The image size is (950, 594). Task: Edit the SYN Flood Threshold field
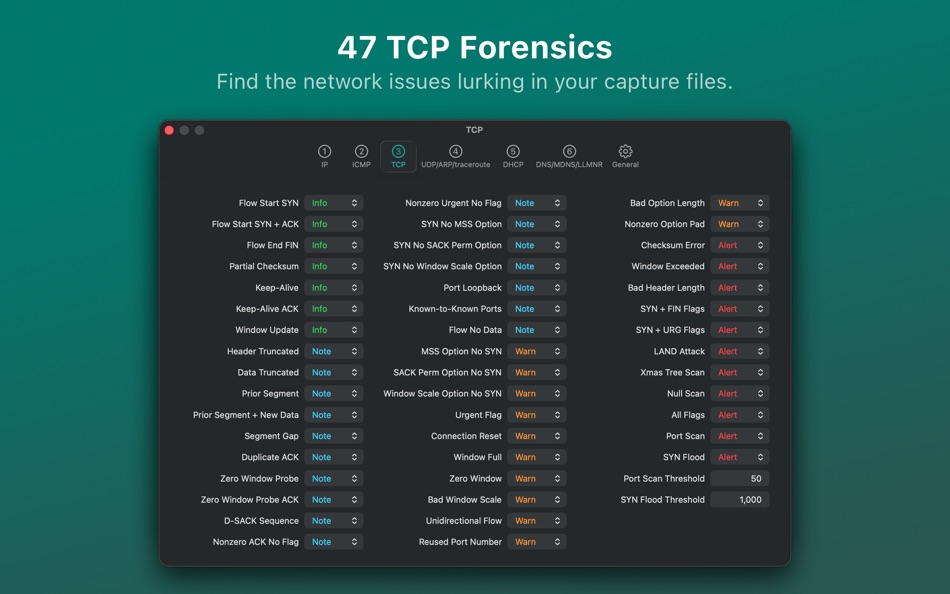click(x=739, y=499)
